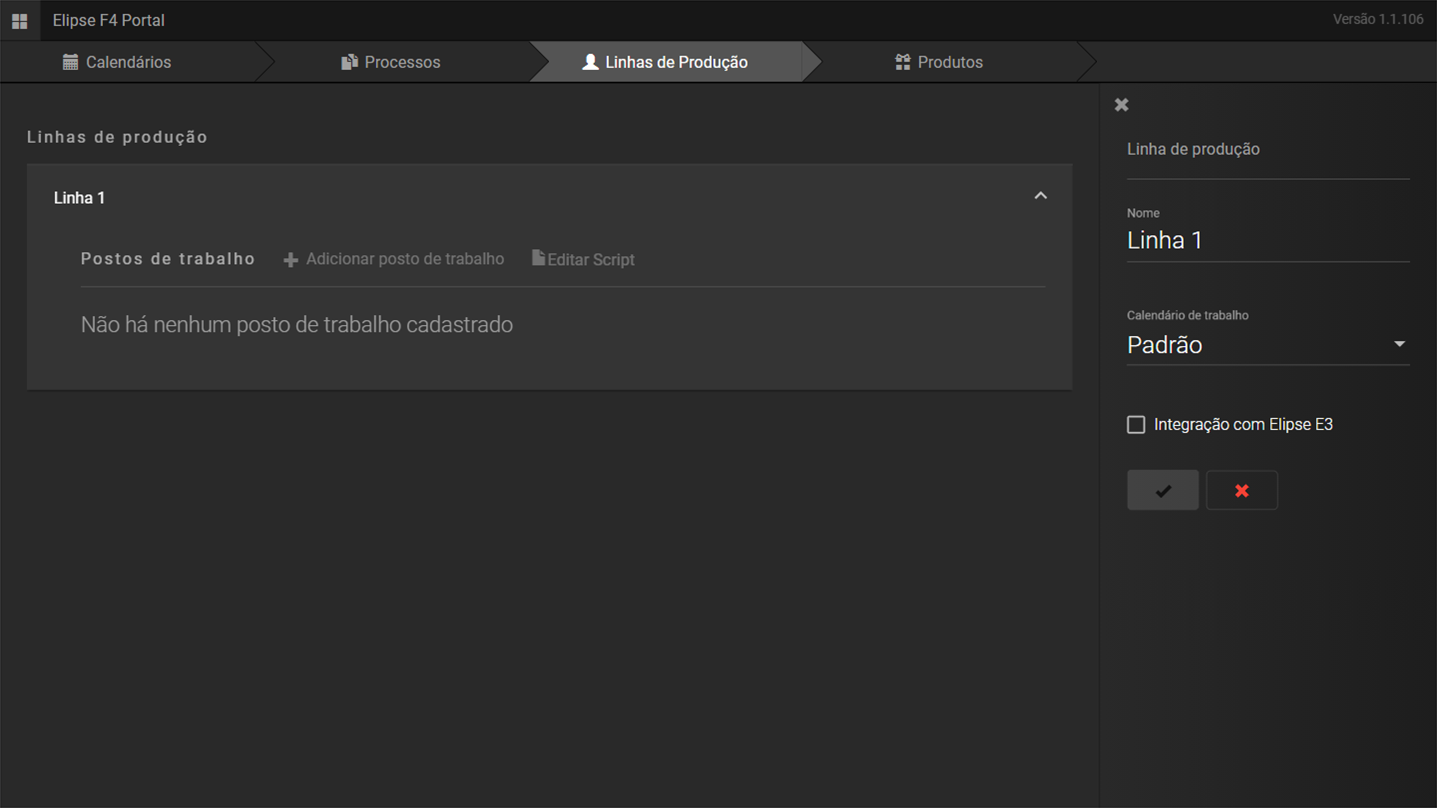The width and height of the screenshot is (1437, 808).
Task: Click the Elipse F4 Portal title
Action: 109,20
